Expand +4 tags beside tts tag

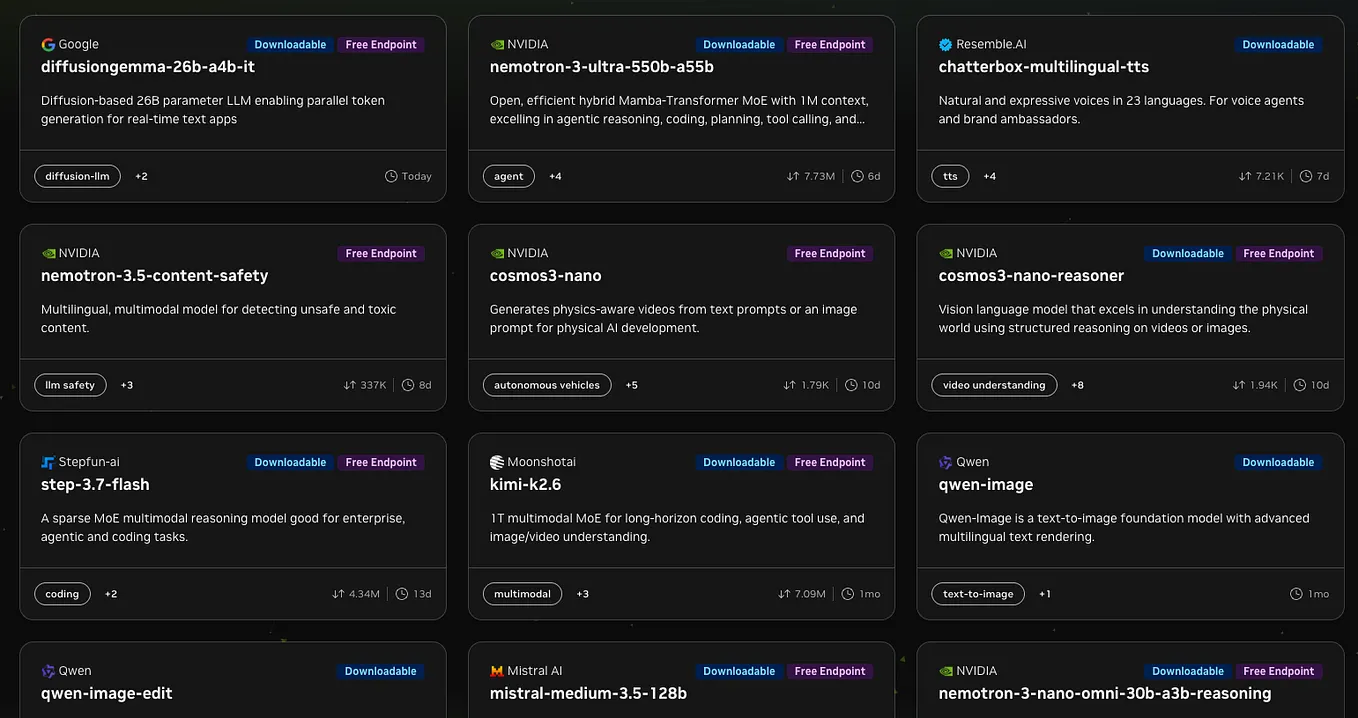tap(989, 176)
